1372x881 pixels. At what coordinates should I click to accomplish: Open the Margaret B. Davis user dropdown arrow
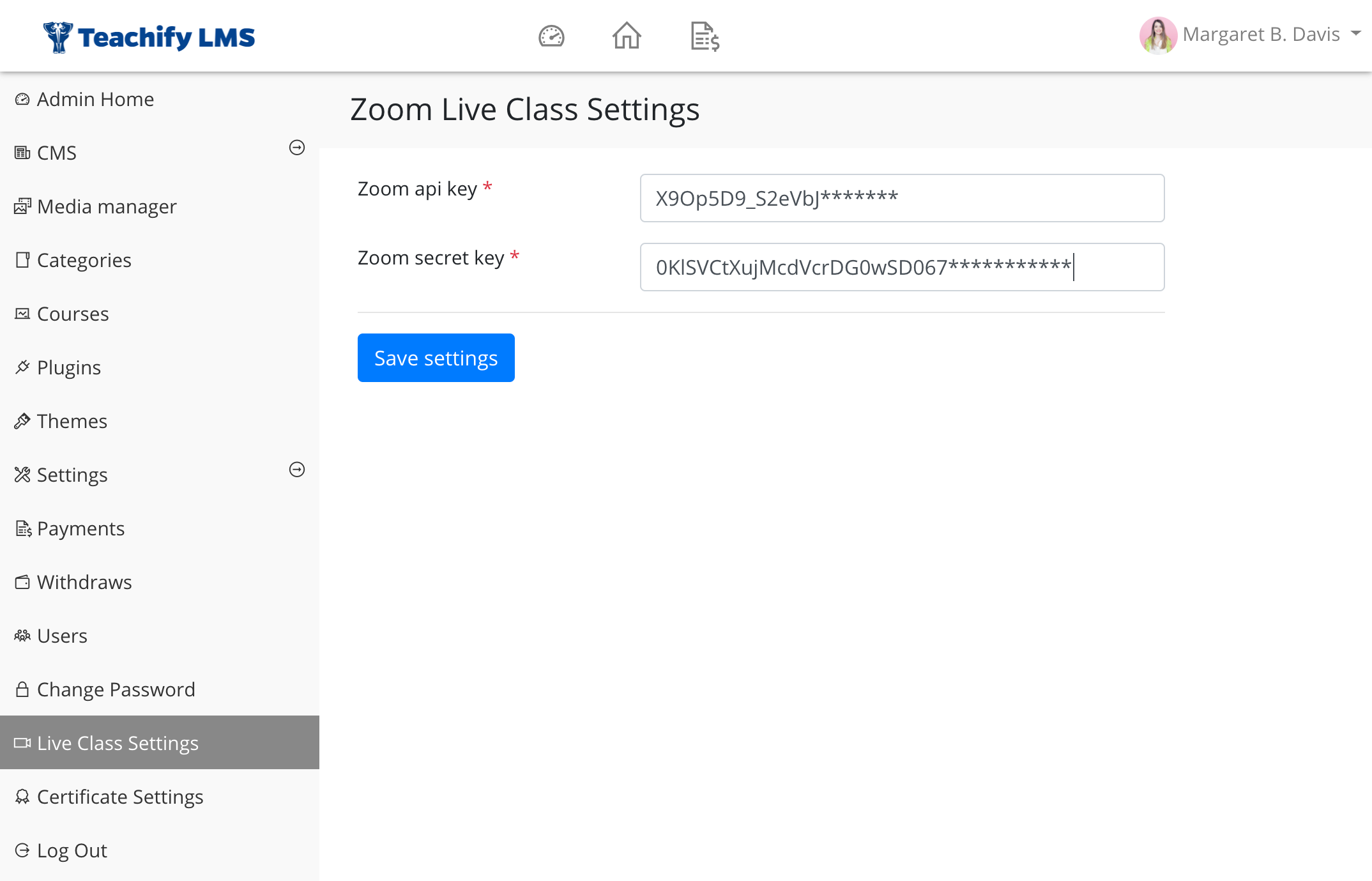coord(1355,34)
